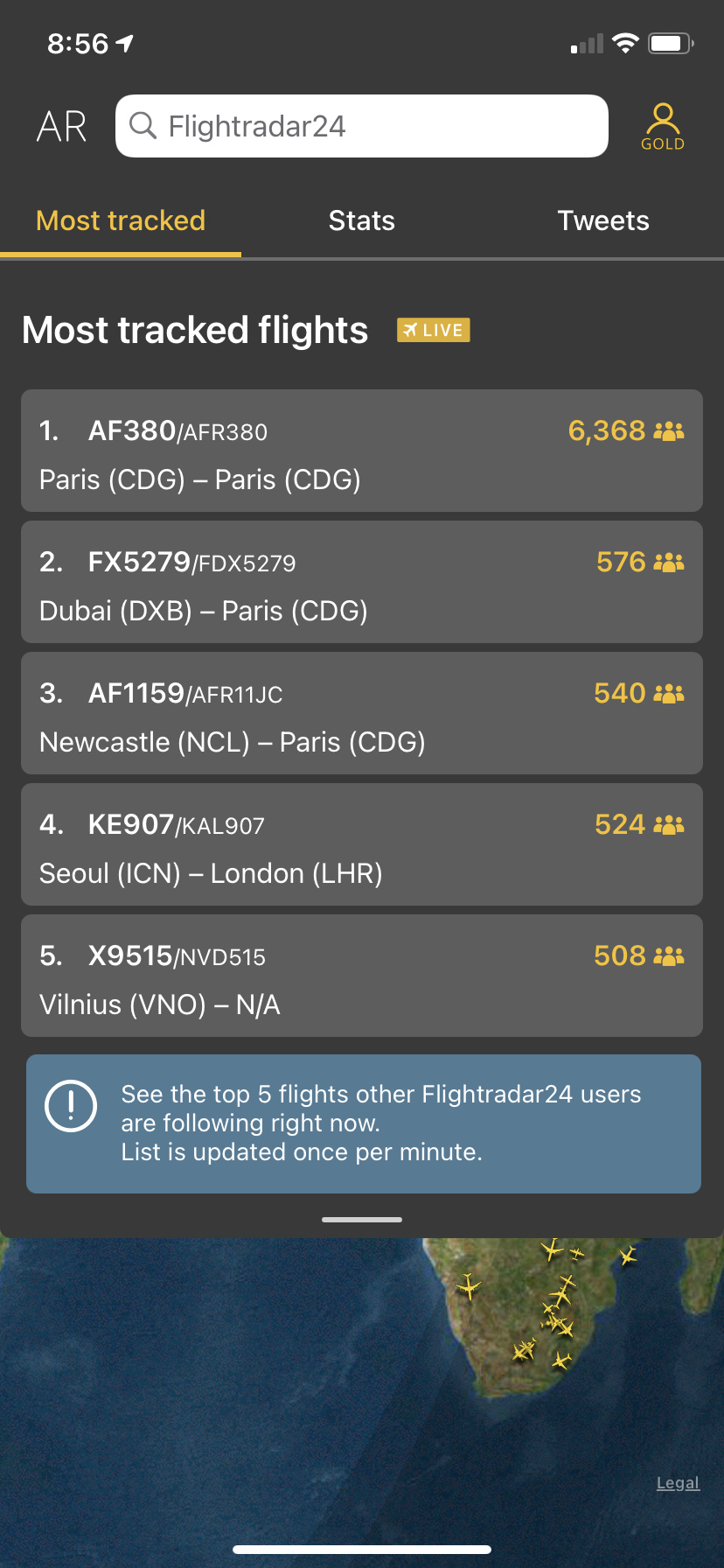
Task: Open flight X9515 from Vilnius
Action: 362,976
